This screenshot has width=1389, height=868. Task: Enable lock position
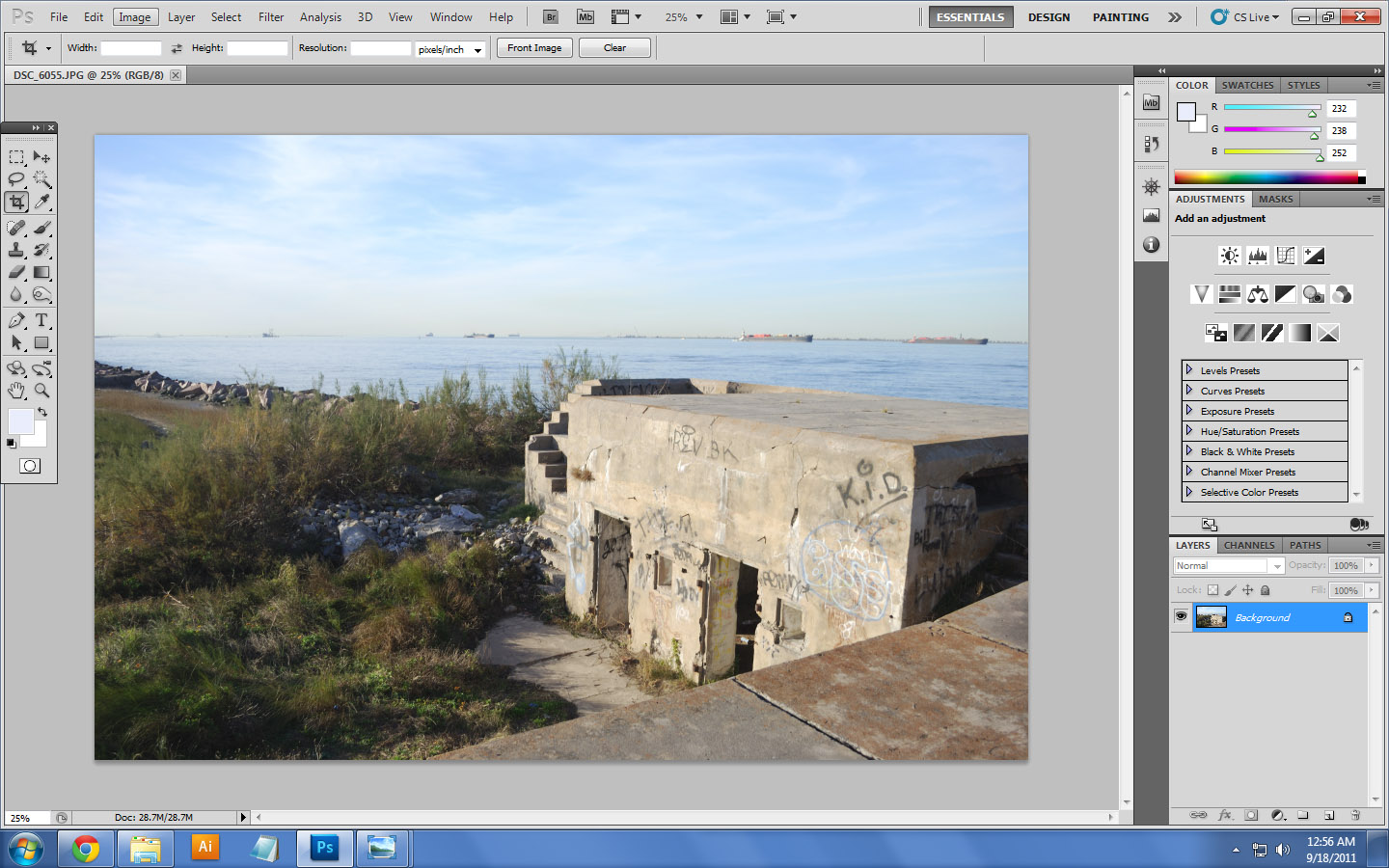1247,590
